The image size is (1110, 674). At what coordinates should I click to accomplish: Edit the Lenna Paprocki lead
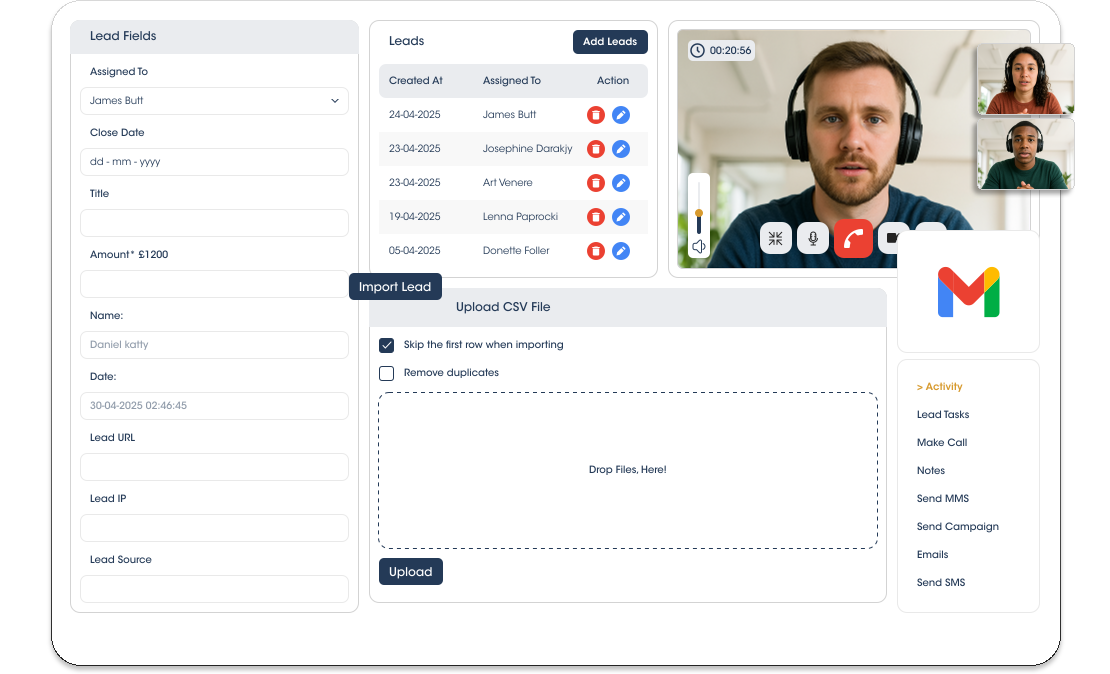pyautogui.click(x=621, y=217)
